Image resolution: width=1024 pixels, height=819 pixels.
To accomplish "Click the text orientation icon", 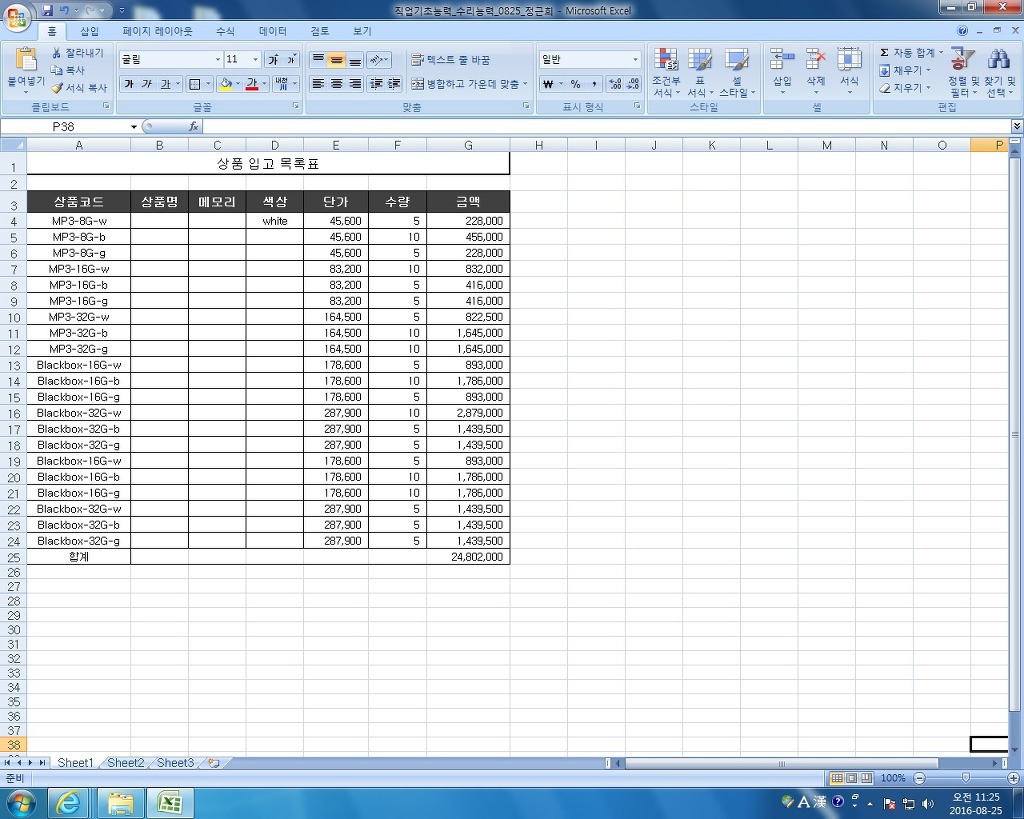I will 377,59.
